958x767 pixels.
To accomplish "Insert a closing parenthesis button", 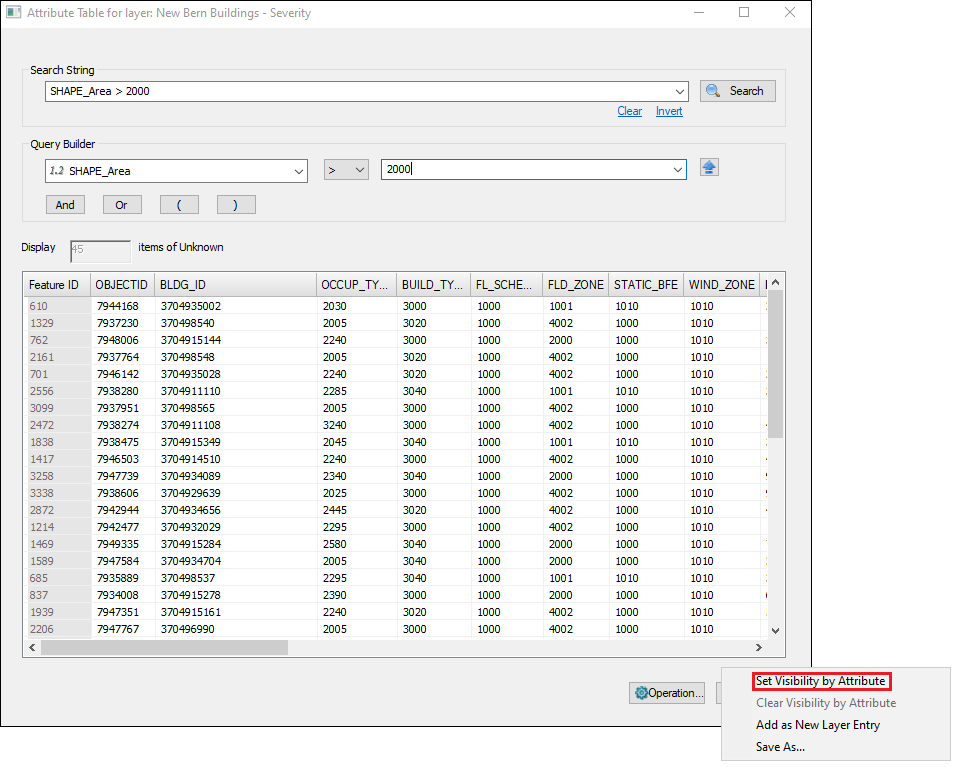I will point(236,205).
